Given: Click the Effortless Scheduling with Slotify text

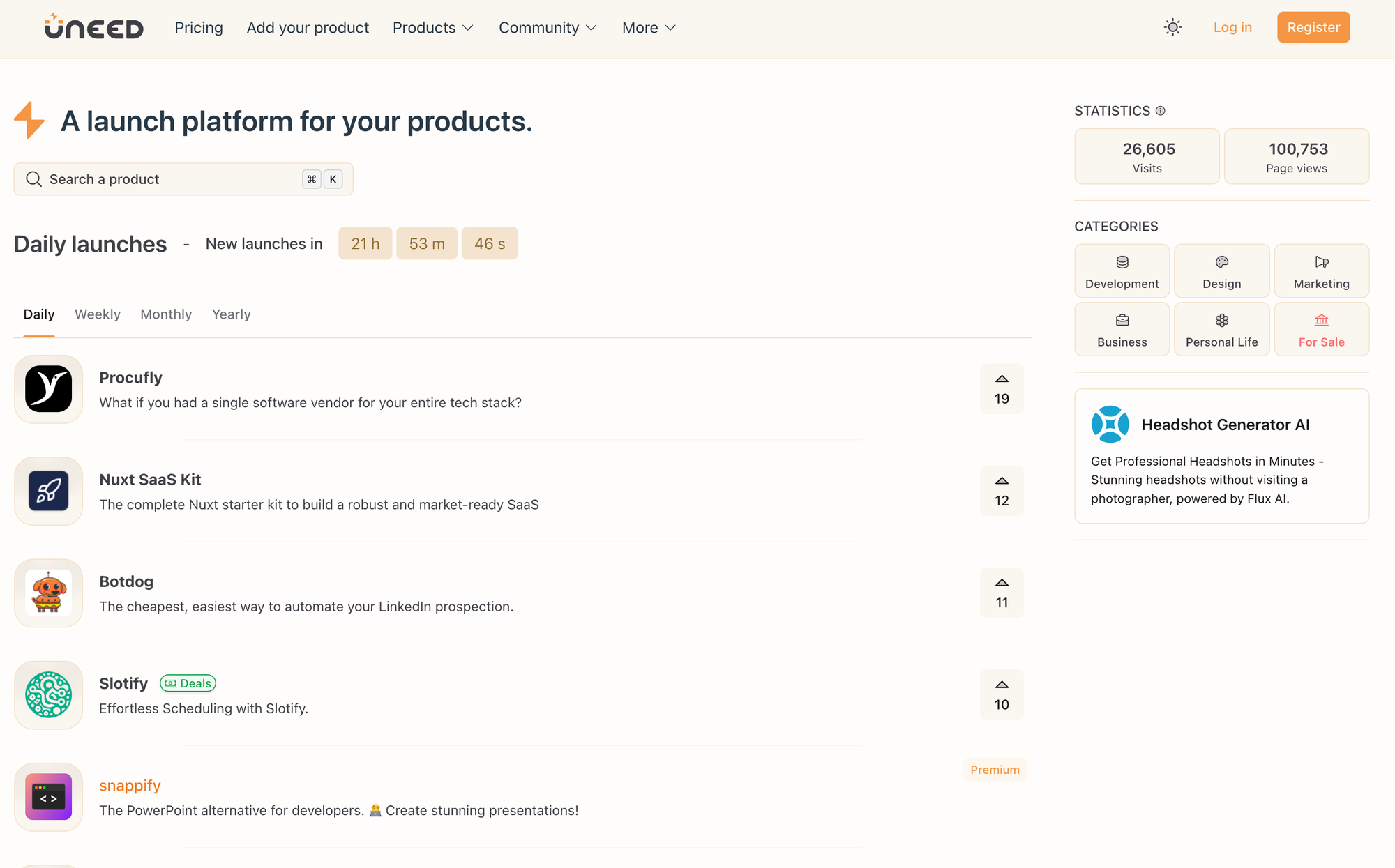Looking at the screenshot, I should pos(204,708).
